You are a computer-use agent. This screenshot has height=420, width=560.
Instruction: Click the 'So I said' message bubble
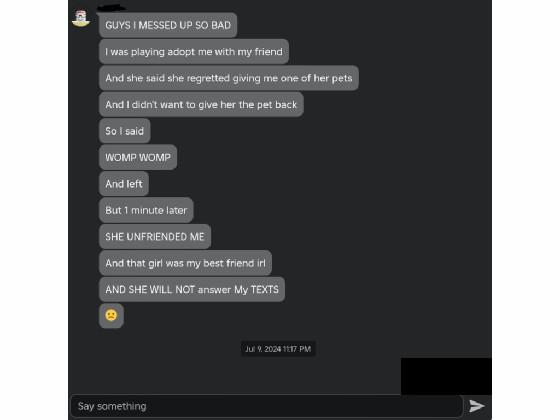125,131
